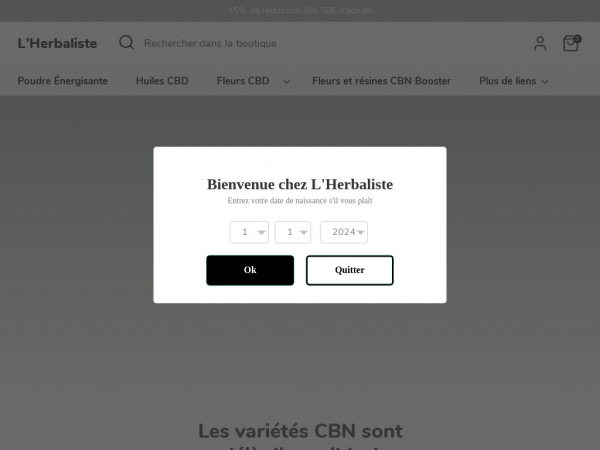Click the cart item count badge
600x450 pixels.
tap(577, 39)
